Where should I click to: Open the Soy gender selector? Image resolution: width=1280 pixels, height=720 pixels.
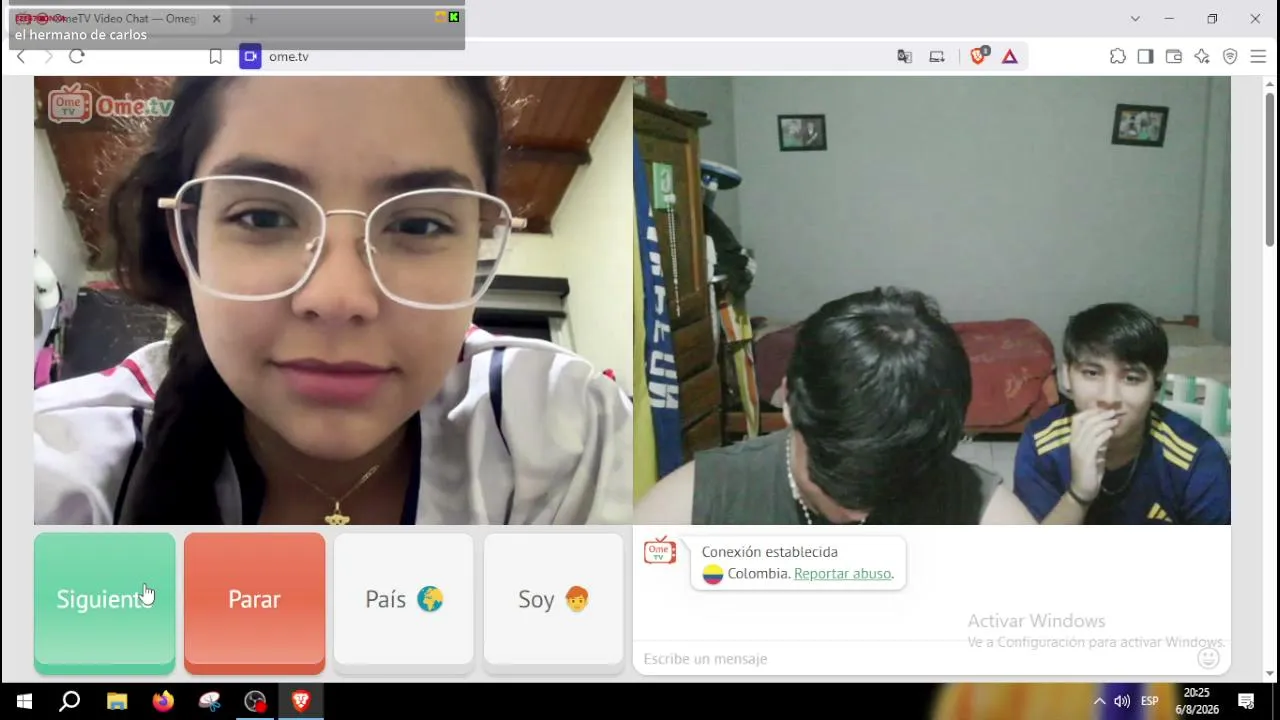point(553,600)
